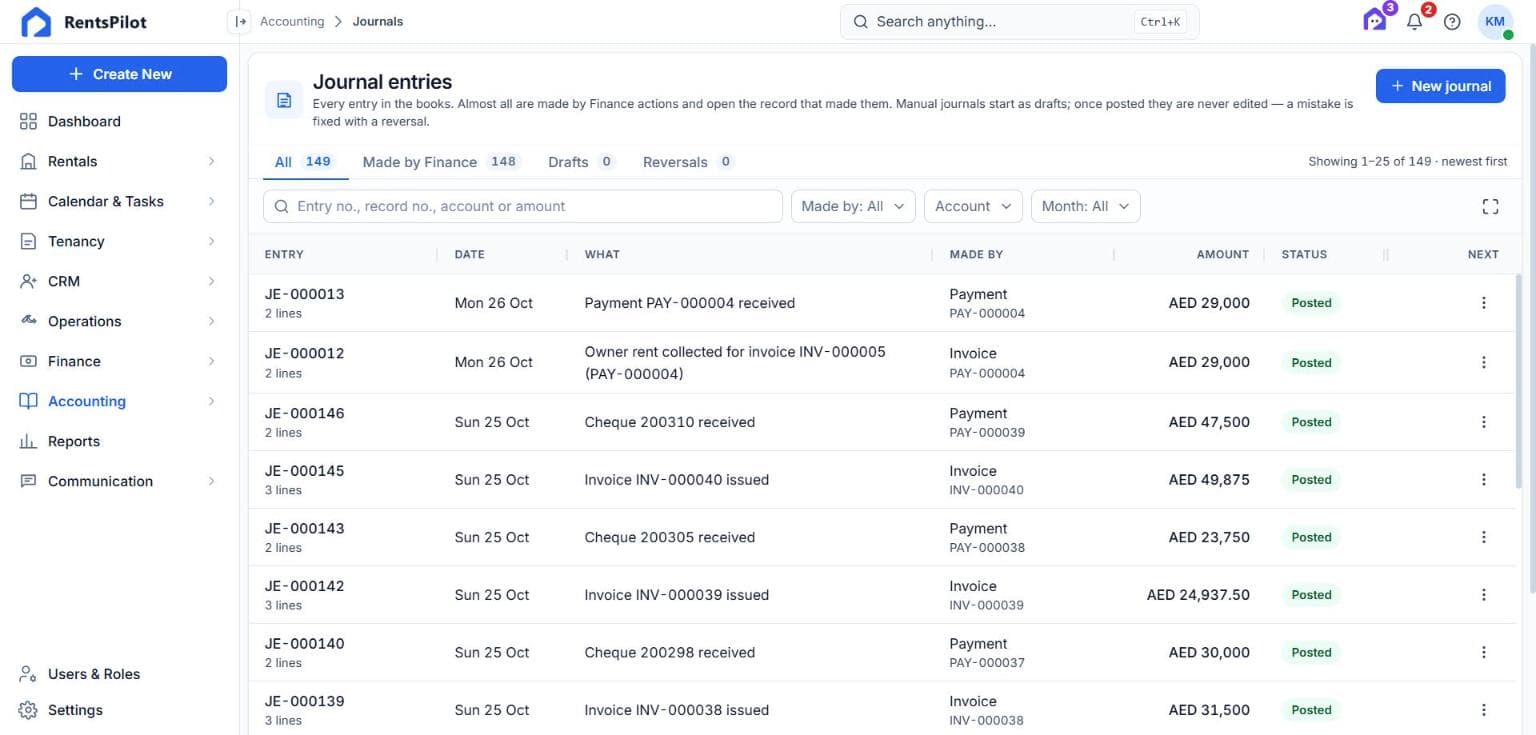This screenshot has height=735, width=1536.
Task: Open journal entry JE-000139
Action: pos(304,701)
